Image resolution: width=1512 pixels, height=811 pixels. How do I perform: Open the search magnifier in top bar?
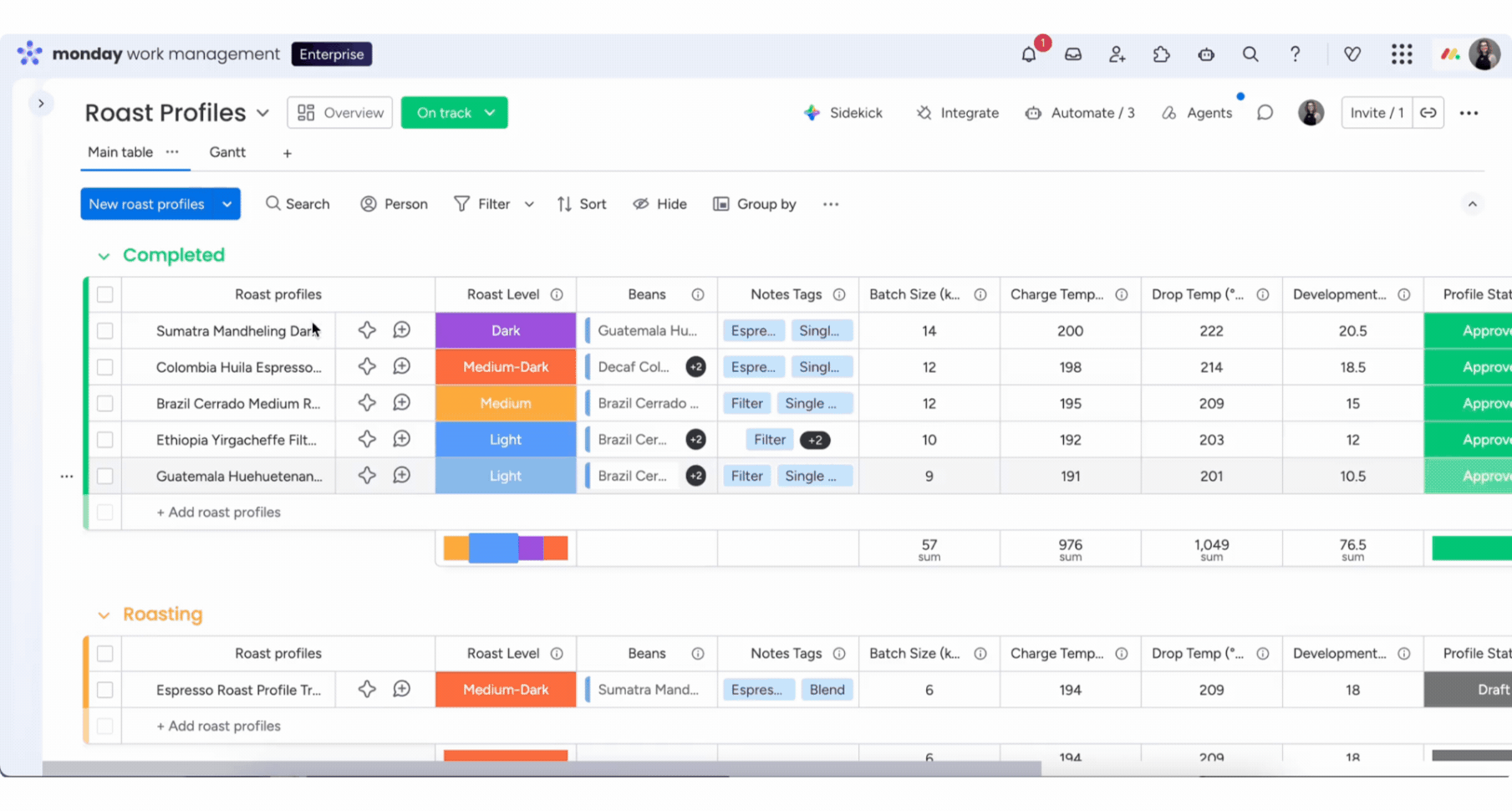[1250, 54]
